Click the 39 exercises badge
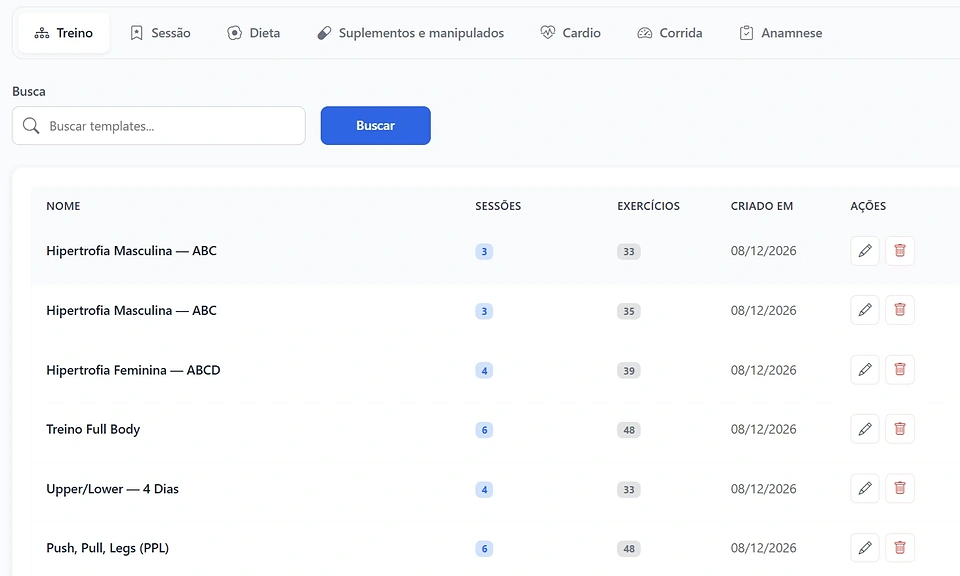Screen dimensions: 960x576 tap(629, 370)
